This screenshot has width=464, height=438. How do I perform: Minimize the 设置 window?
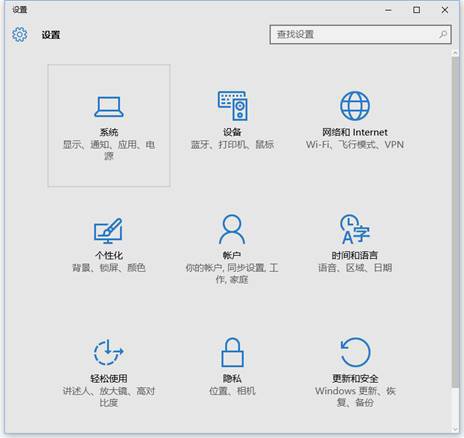(388, 10)
